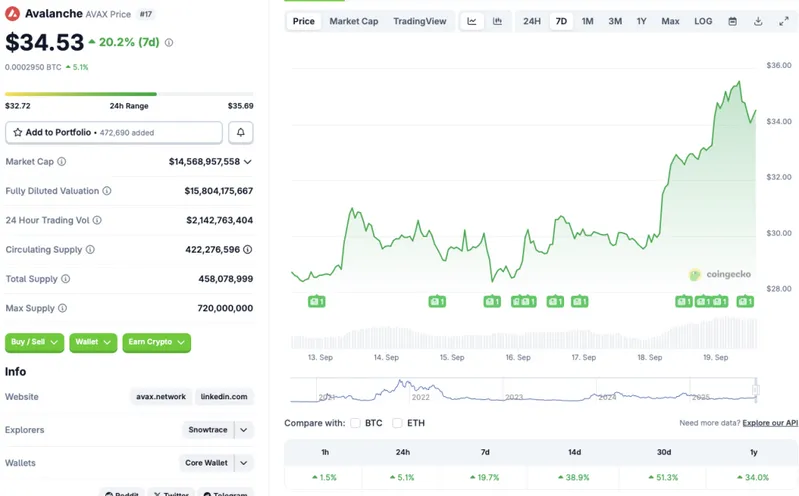The image size is (799, 496).
Task: Click right handle of chart range navigator
Action: (x=756, y=390)
